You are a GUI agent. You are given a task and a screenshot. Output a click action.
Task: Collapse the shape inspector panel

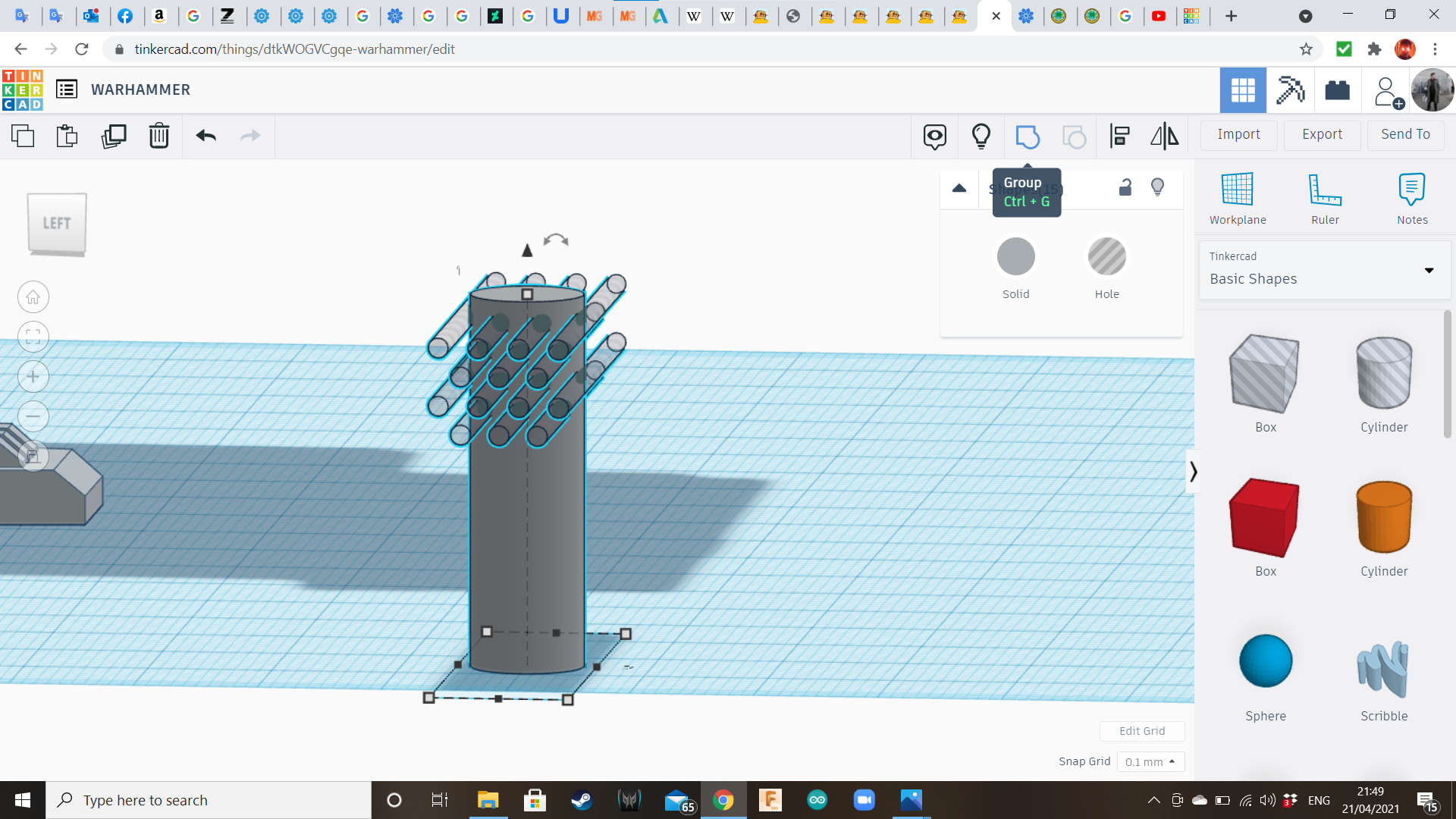coord(959,188)
